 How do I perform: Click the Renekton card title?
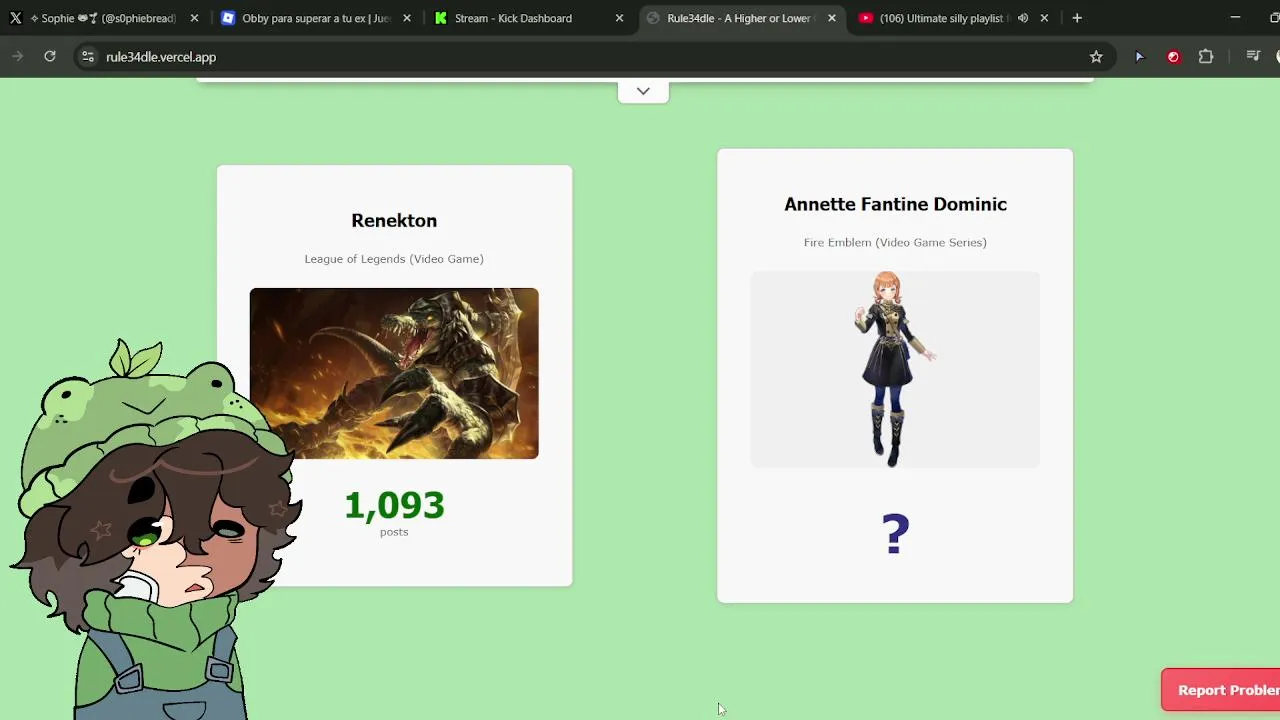[394, 220]
